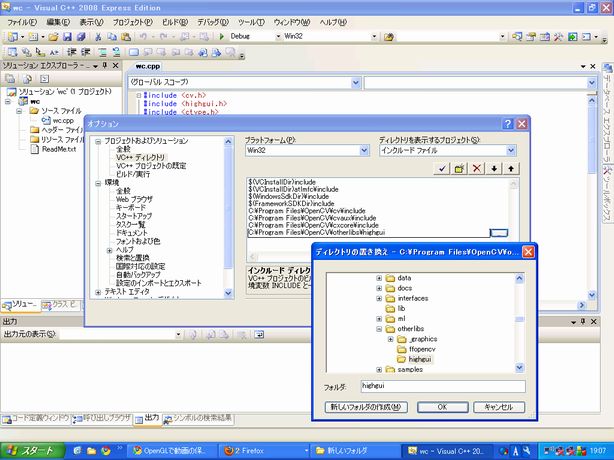Move directory entry up arrow

(x=511, y=169)
